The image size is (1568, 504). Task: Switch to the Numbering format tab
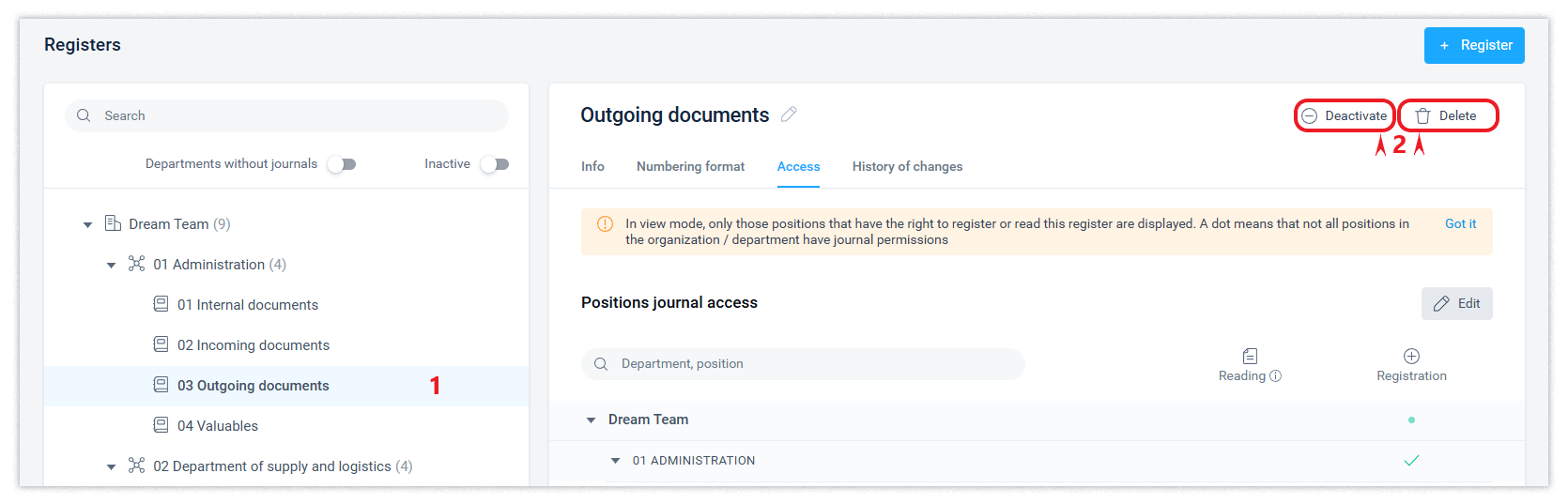(x=690, y=166)
